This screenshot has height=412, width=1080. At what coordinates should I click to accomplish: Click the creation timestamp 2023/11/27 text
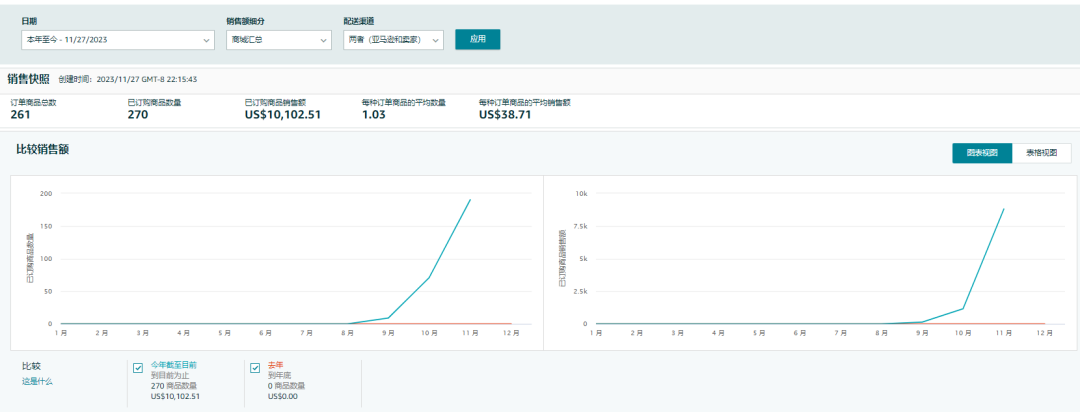(x=147, y=79)
